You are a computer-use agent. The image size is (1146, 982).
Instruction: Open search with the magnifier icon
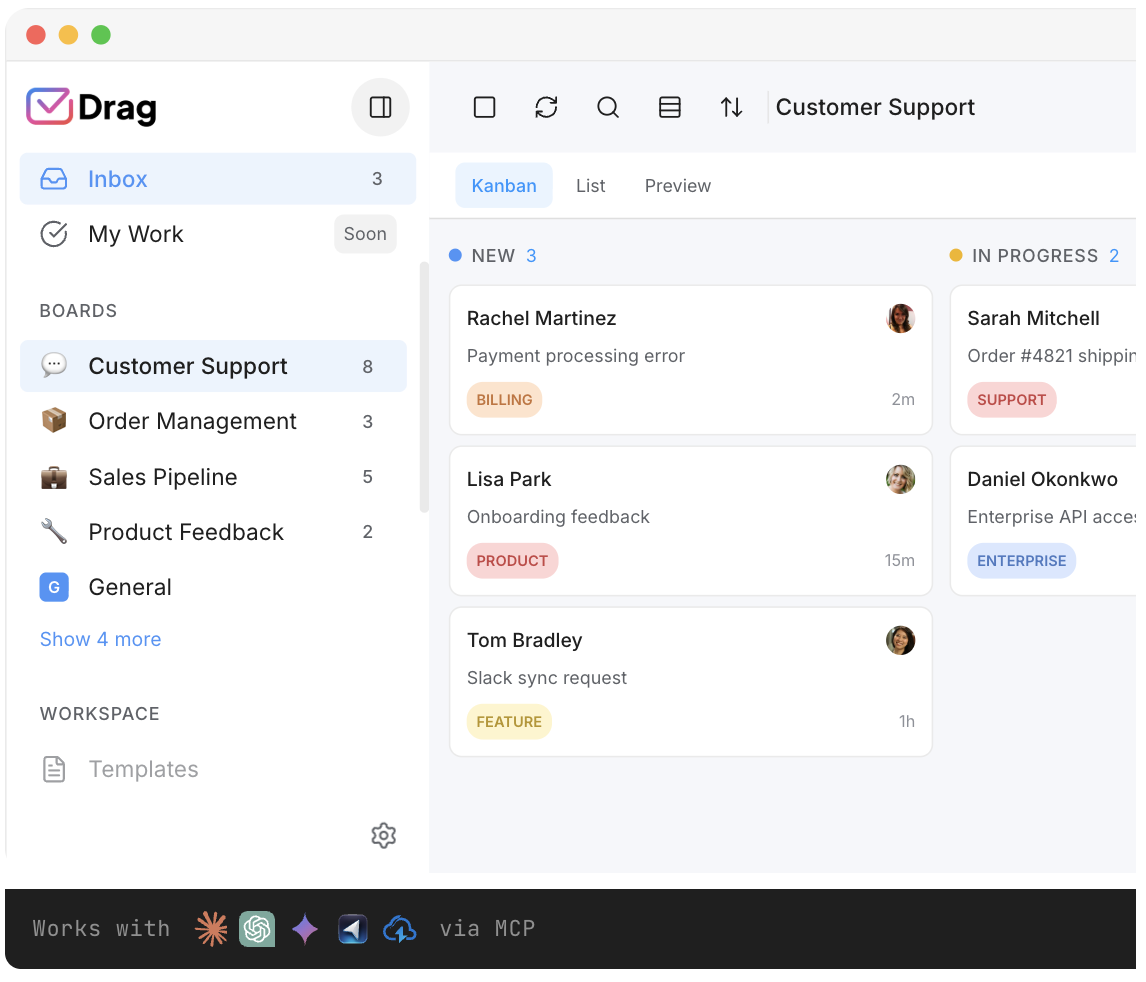pos(608,107)
